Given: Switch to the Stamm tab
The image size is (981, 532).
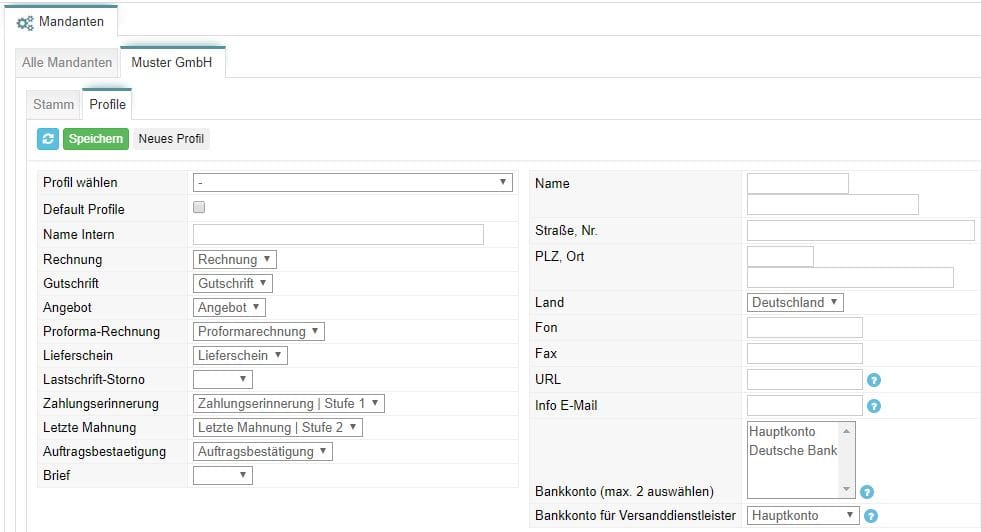Looking at the screenshot, I should coord(53,105).
